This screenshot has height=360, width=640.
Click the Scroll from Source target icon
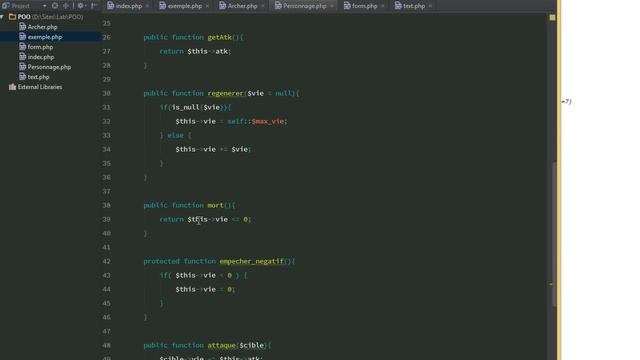[x=55, y=6]
